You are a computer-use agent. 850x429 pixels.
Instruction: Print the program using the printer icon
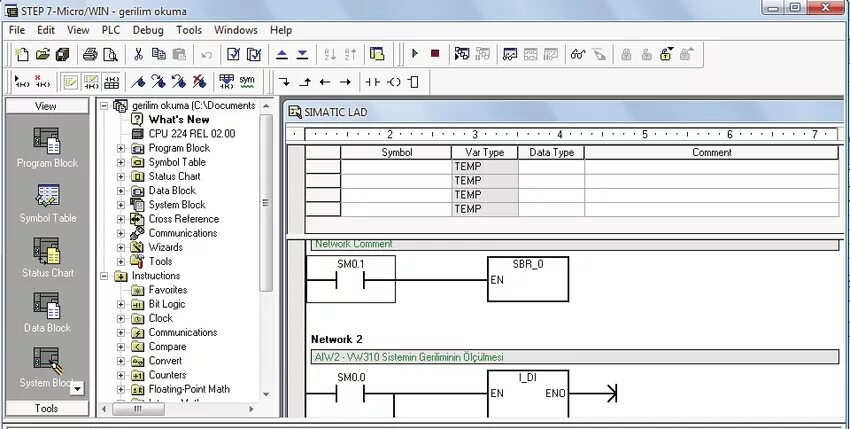click(90, 54)
